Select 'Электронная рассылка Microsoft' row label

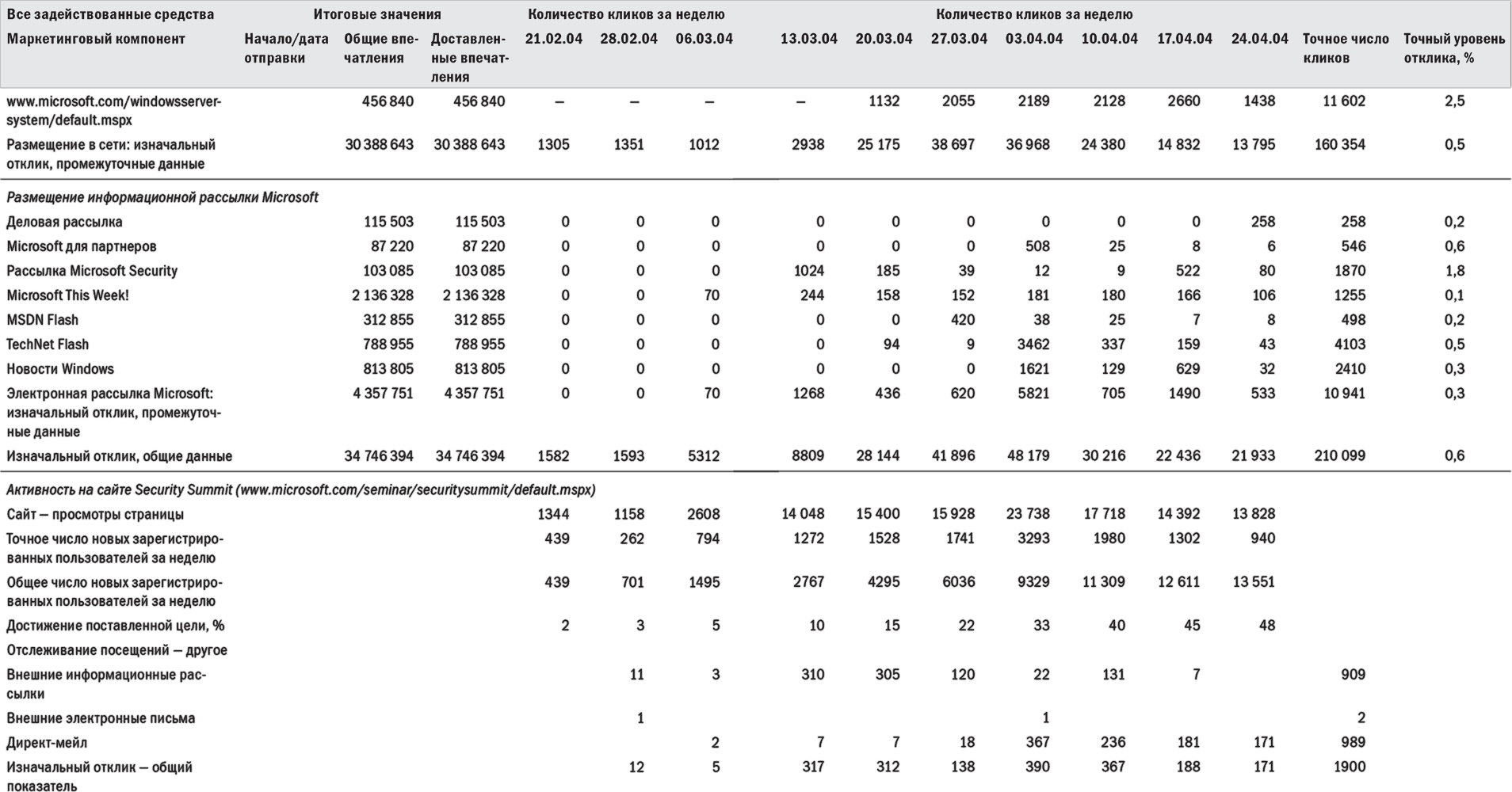(114, 413)
